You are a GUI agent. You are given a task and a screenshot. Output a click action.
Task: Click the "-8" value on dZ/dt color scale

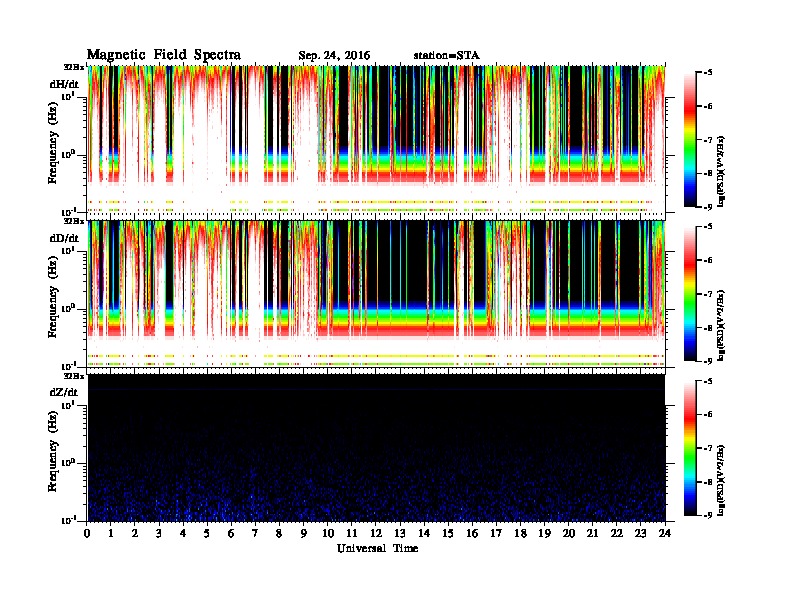pyautogui.click(x=708, y=482)
